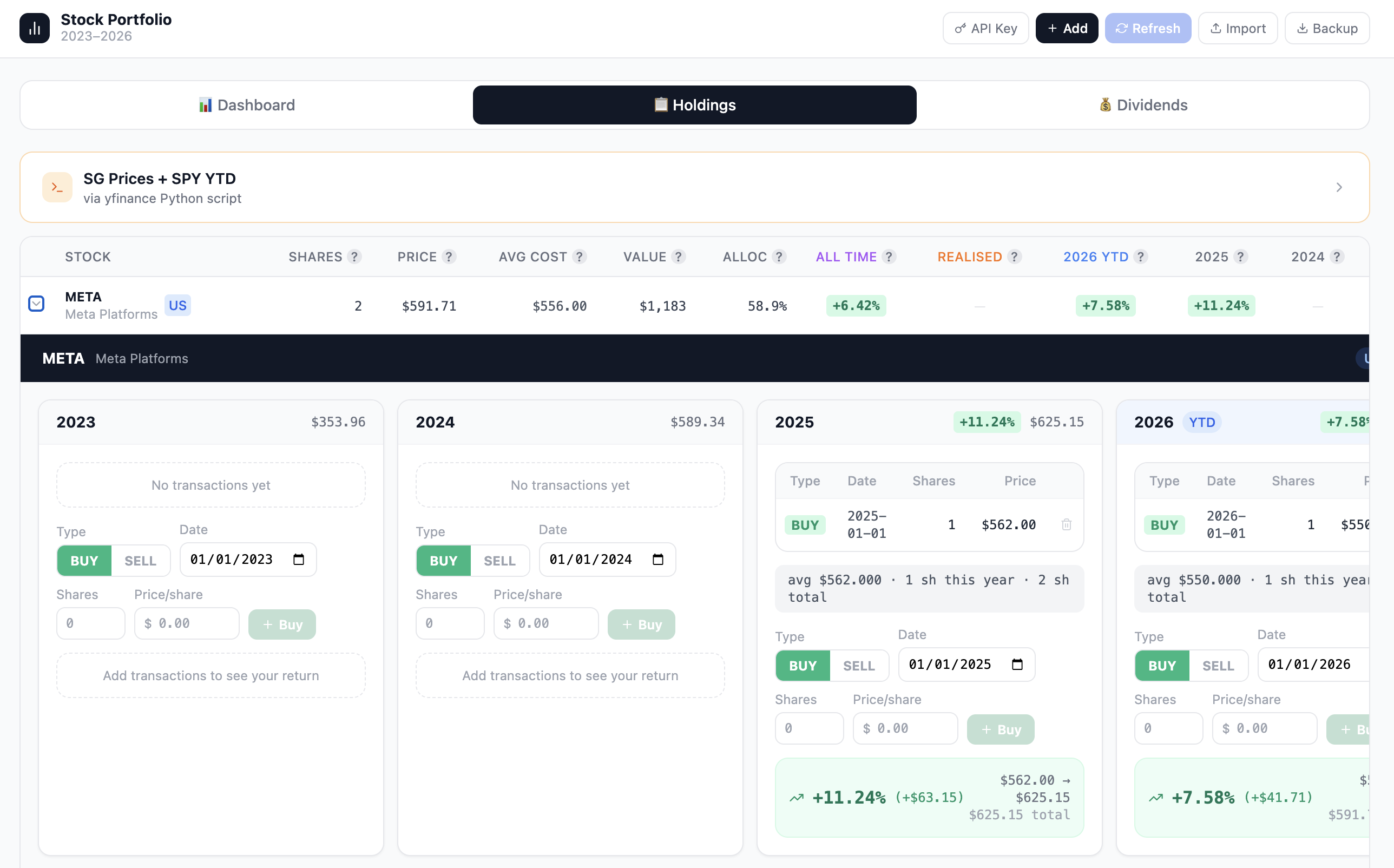The height and width of the screenshot is (868, 1394).
Task: Collapse the META row expander
Action: point(36,303)
